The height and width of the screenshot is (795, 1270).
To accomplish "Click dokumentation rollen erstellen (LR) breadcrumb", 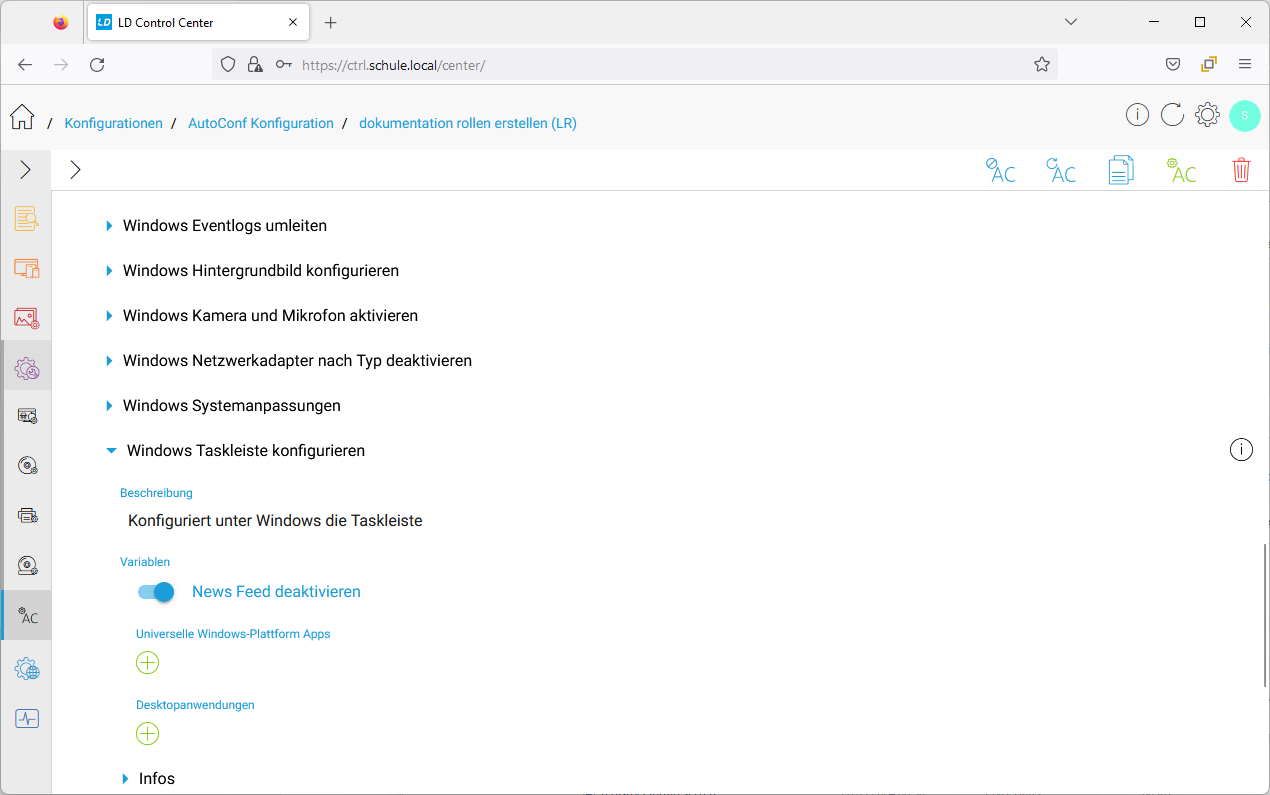I will point(468,123).
